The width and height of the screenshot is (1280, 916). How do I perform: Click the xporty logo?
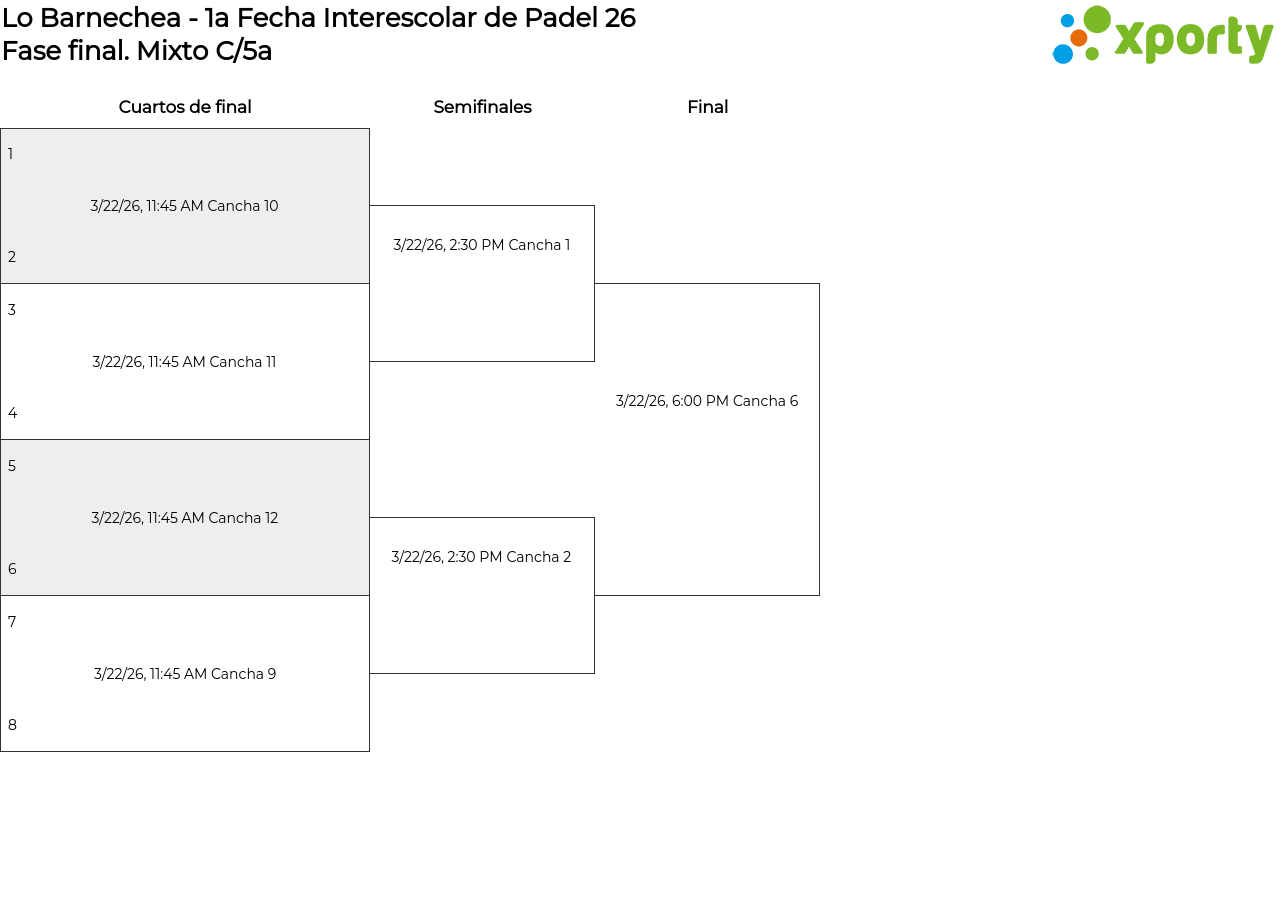pyautogui.click(x=1162, y=36)
